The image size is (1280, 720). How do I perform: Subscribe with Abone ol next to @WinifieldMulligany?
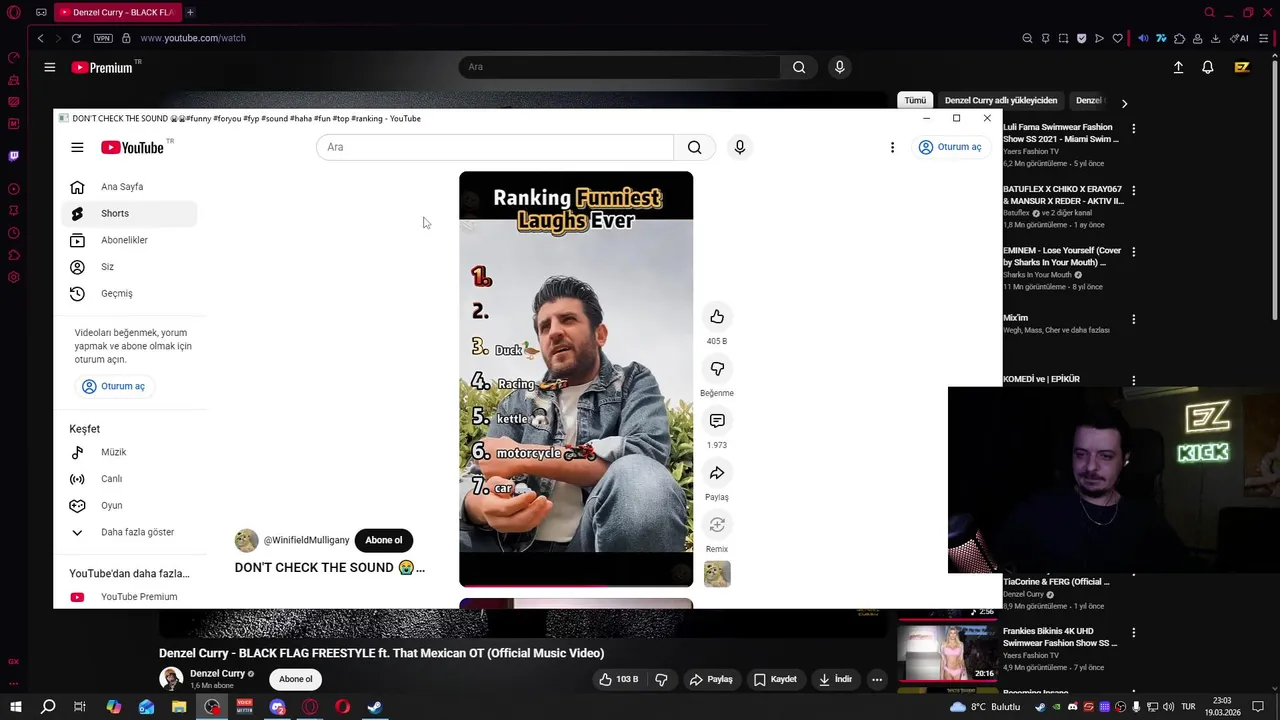pos(383,540)
